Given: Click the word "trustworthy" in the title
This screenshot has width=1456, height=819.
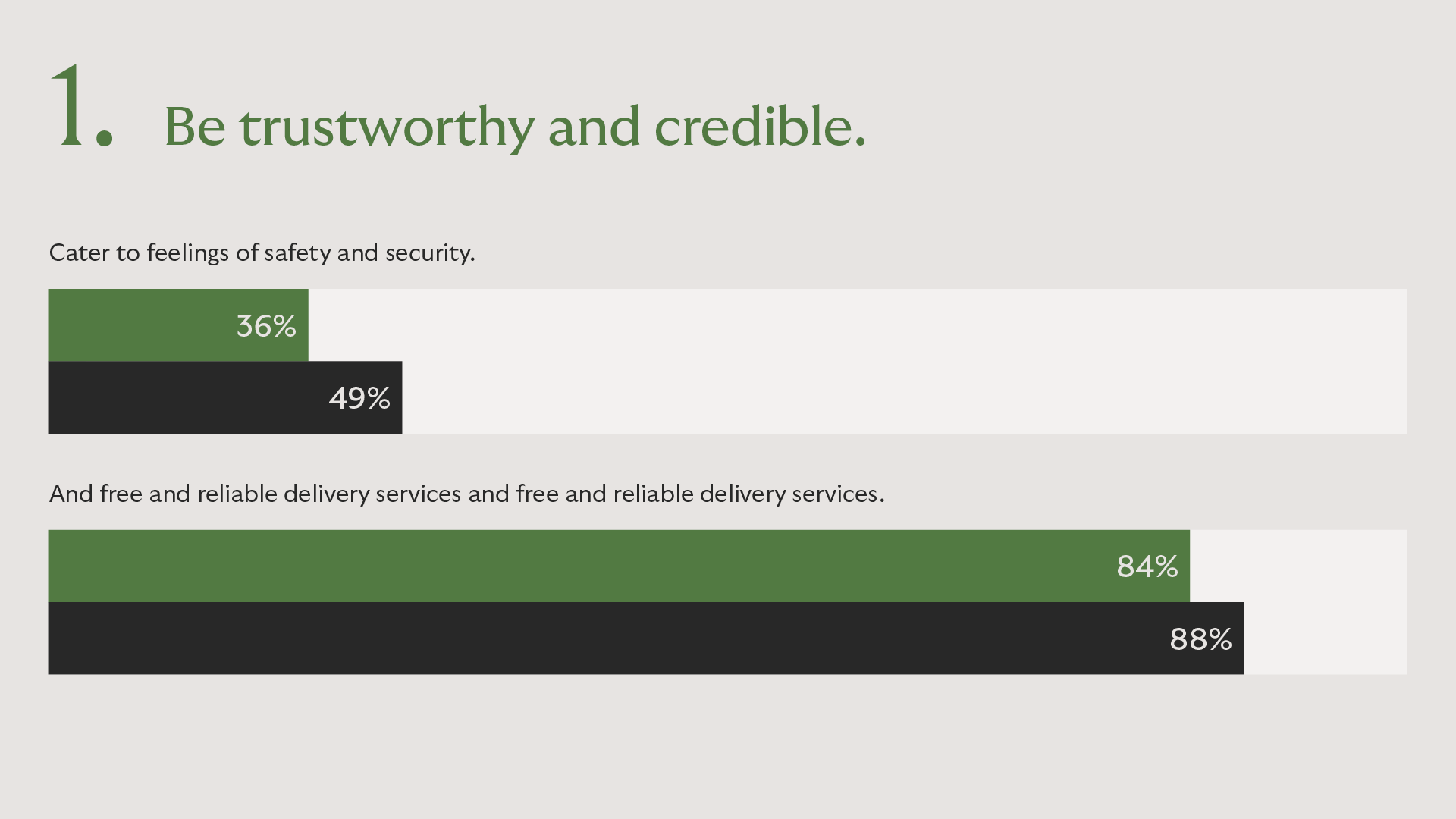Looking at the screenshot, I should (x=387, y=127).
